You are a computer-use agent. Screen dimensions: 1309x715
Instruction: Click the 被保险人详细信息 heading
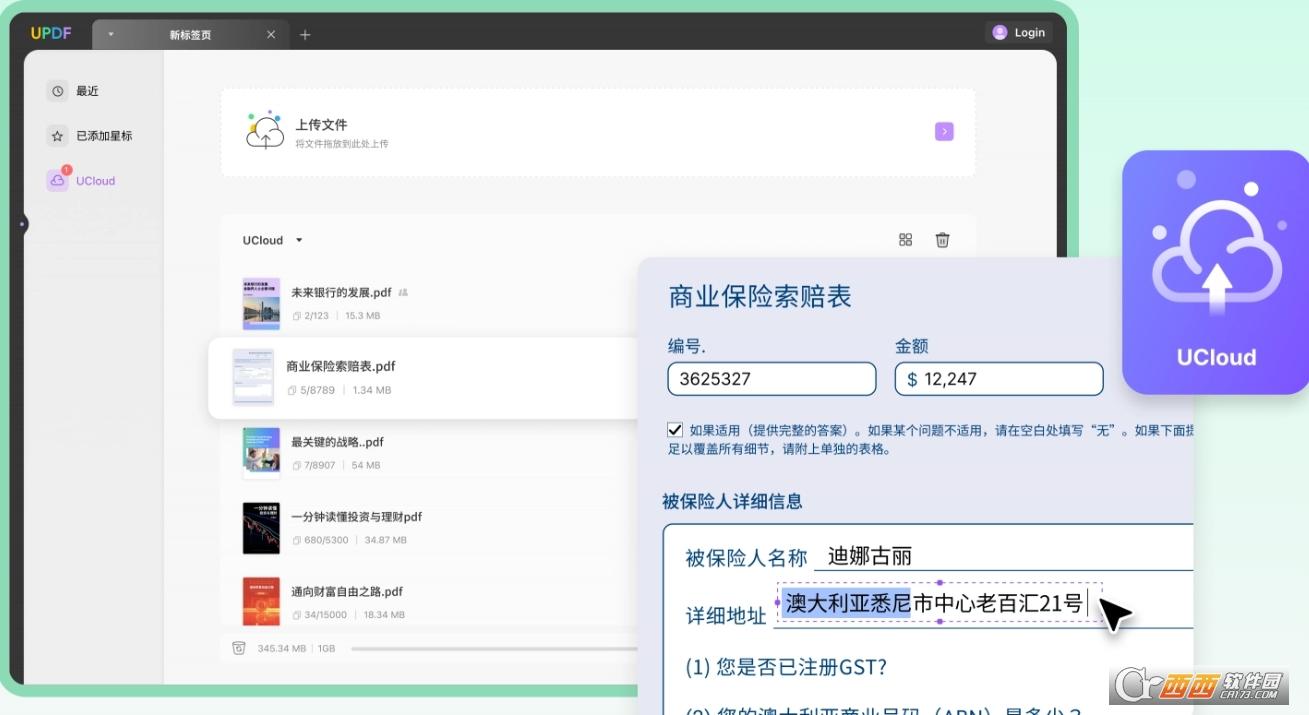coord(732,501)
